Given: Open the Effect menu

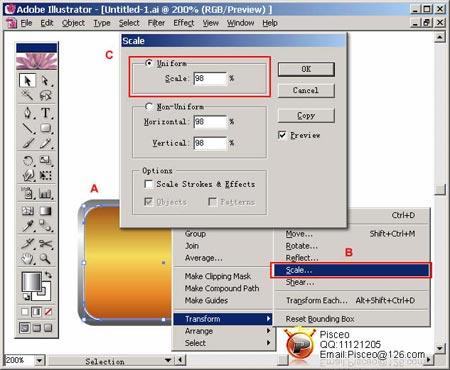Looking at the screenshot, I should (x=184, y=23).
